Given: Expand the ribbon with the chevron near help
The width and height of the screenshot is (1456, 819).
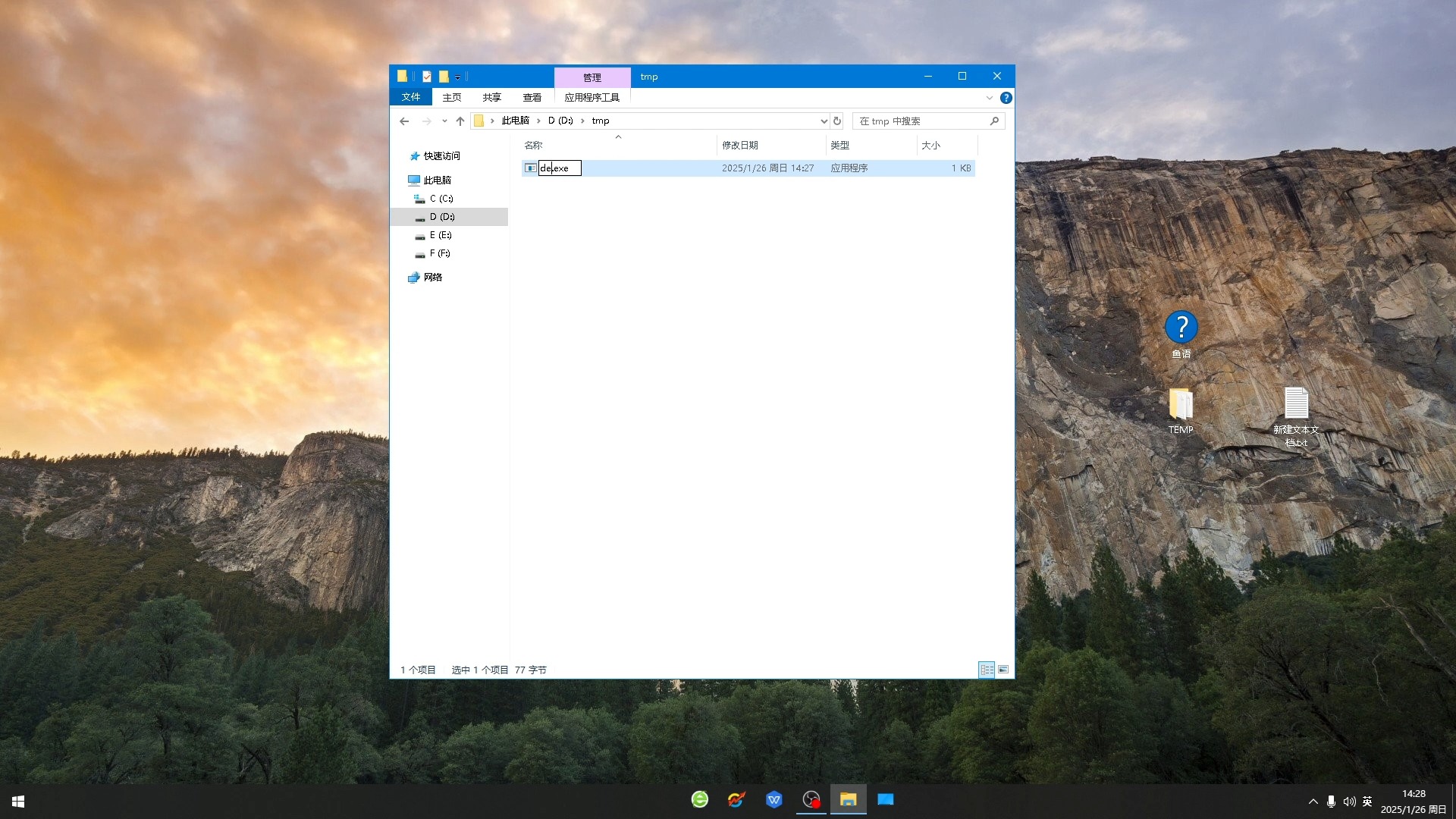Looking at the screenshot, I should tap(990, 97).
